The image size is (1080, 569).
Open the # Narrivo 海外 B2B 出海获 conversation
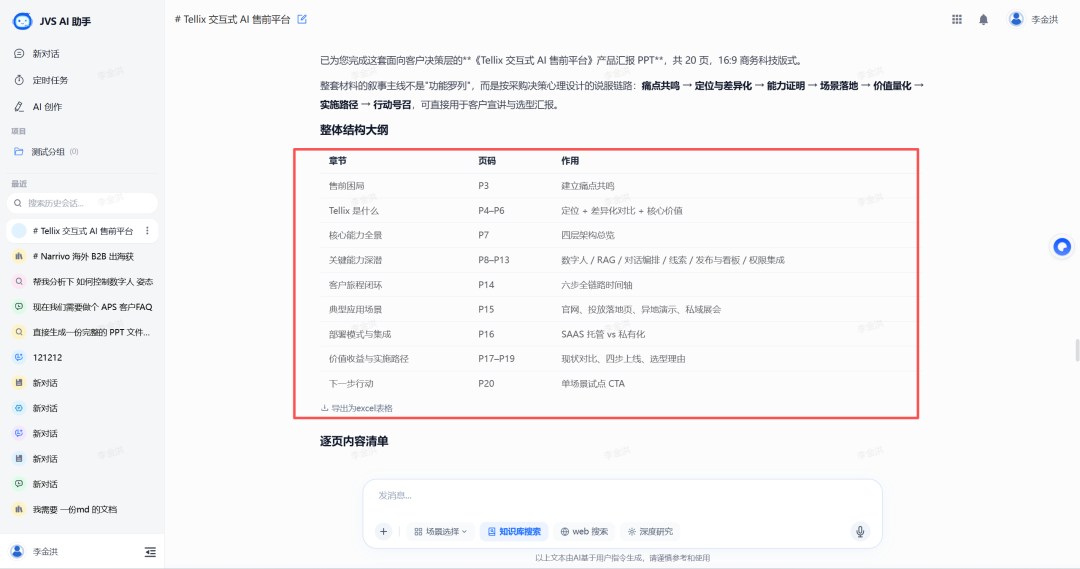pyautogui.click(x=83, y=256)
